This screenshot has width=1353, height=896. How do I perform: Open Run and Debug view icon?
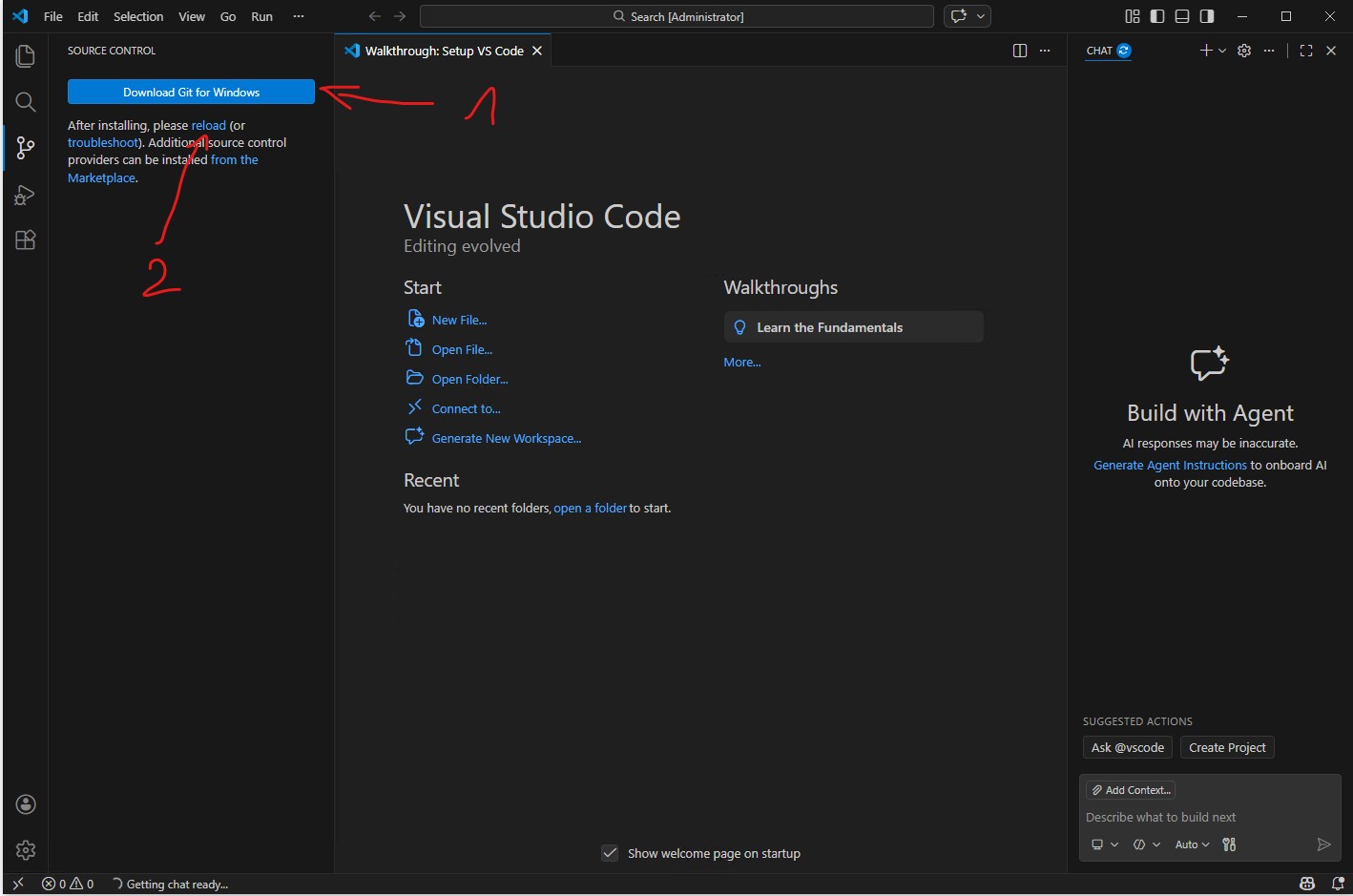(26, 195)
